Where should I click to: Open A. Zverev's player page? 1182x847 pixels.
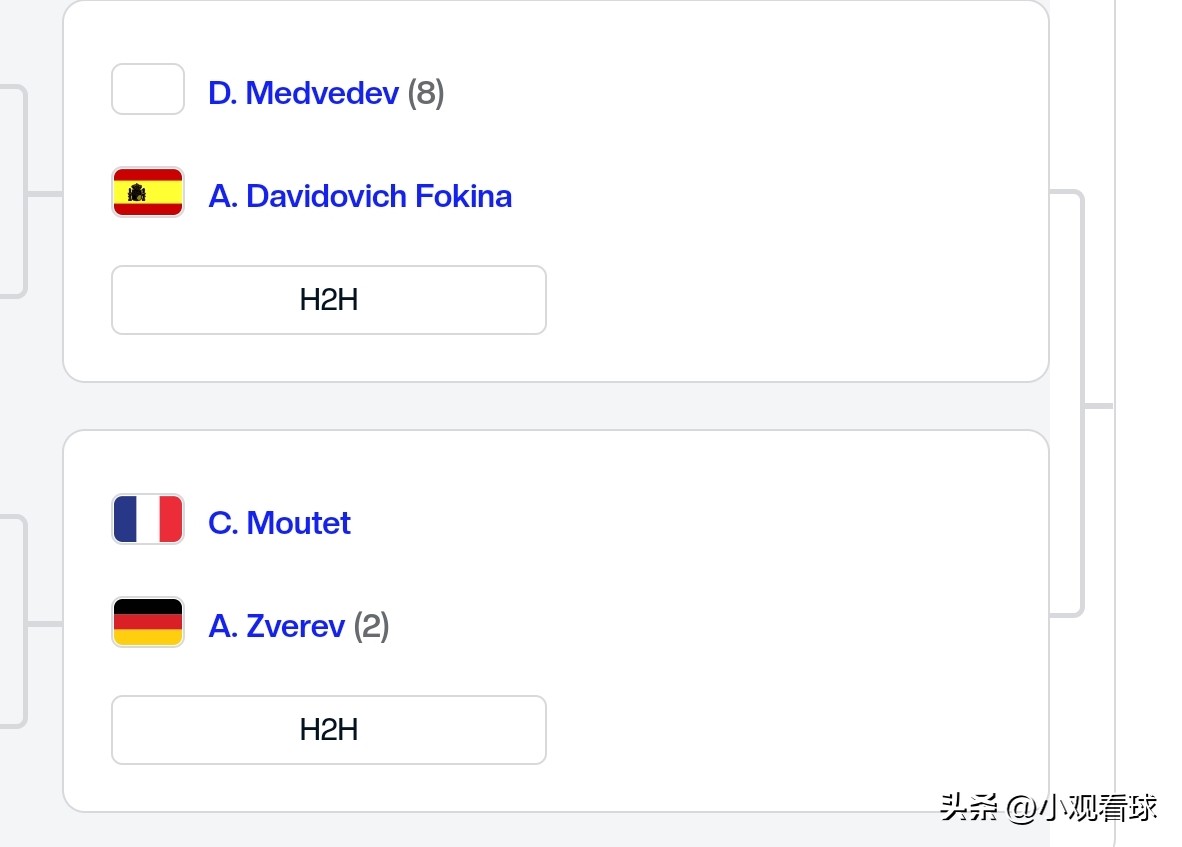(x=276, y=626)
